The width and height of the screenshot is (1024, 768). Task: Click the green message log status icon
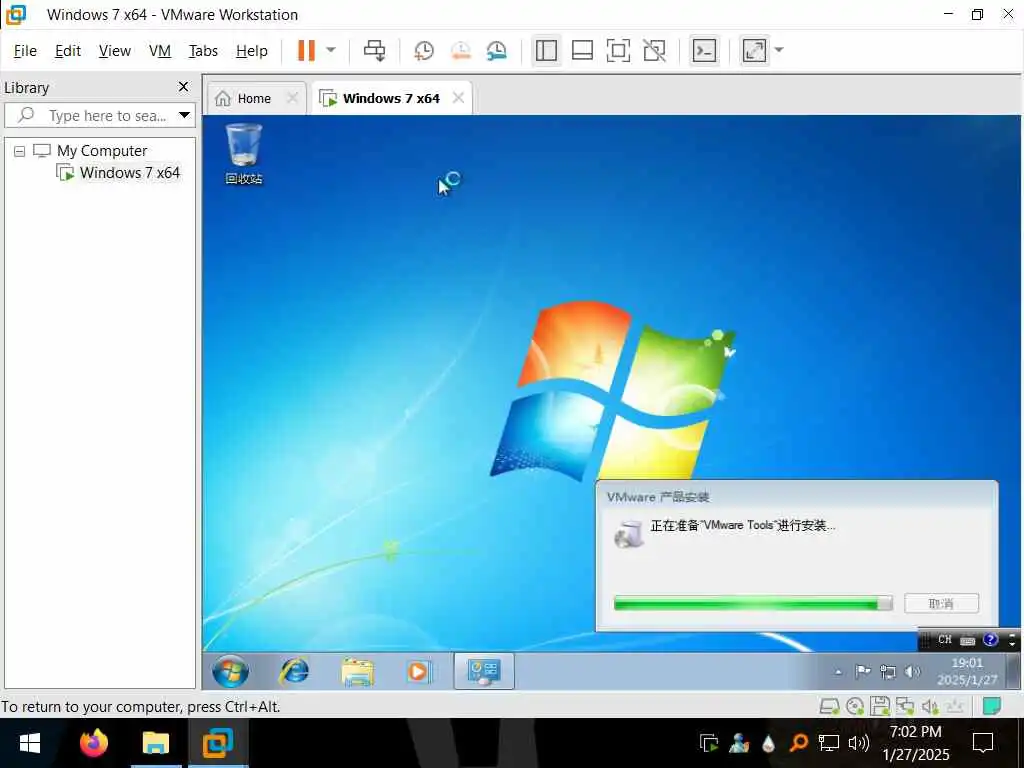click(x=992, y=707)
